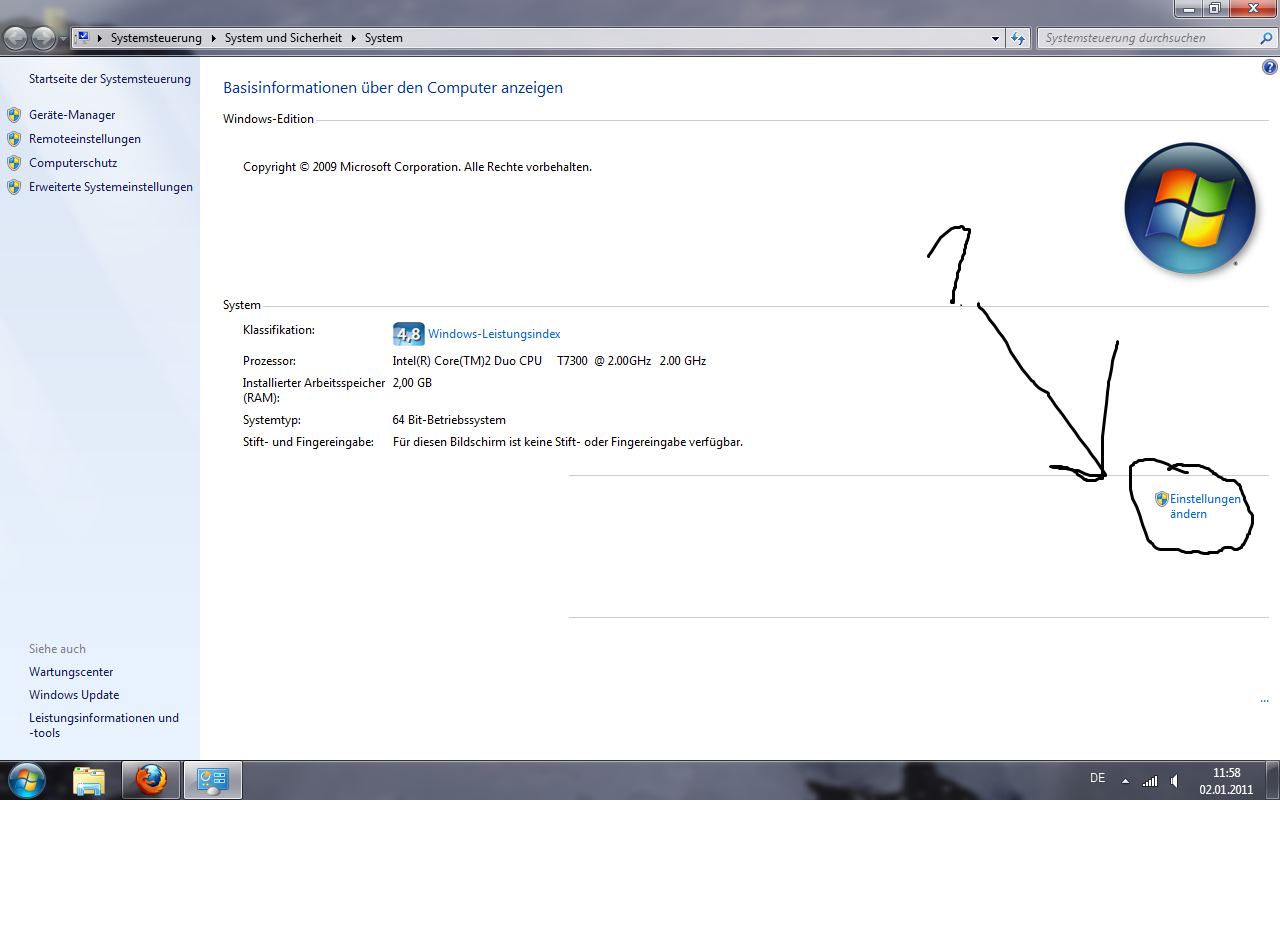Click the Copyright © 2009 Microsoft Corporation text
Viewport: 1280px width, 945px height.
[417, 167]
